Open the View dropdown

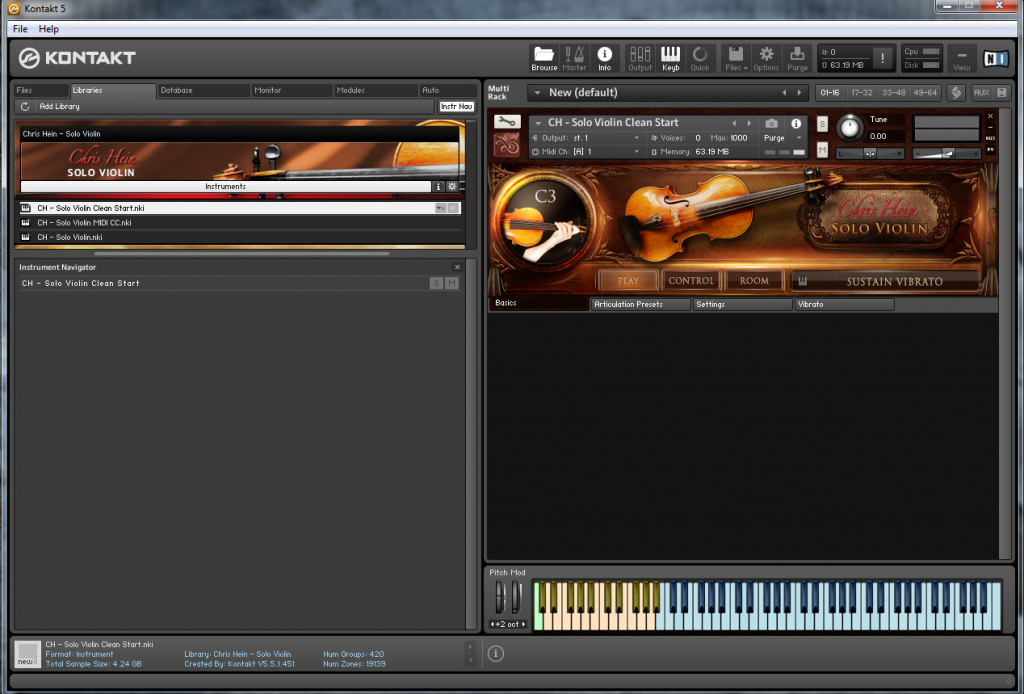pos(961,58)
